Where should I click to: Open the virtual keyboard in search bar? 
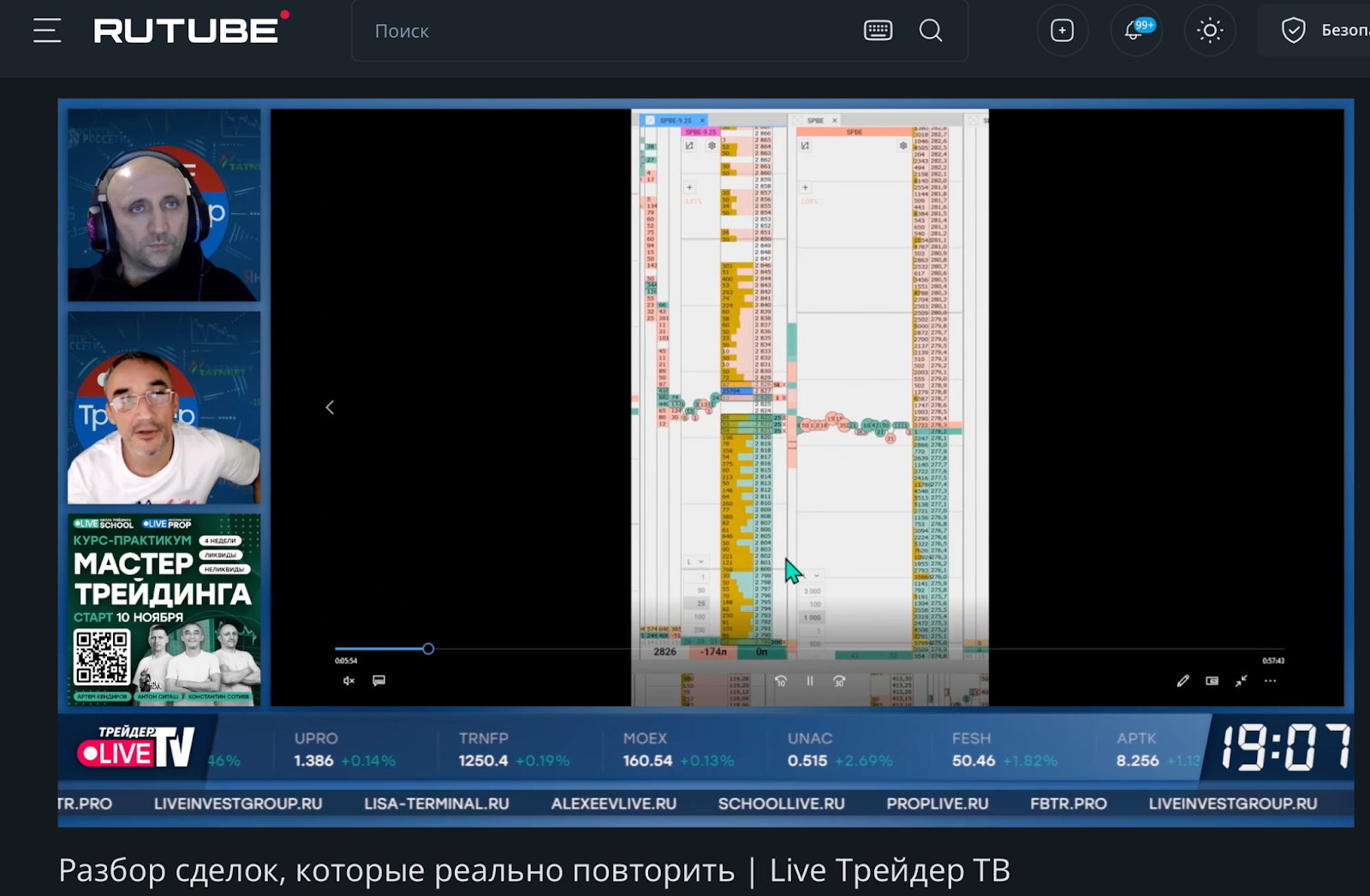pos(878,31)
